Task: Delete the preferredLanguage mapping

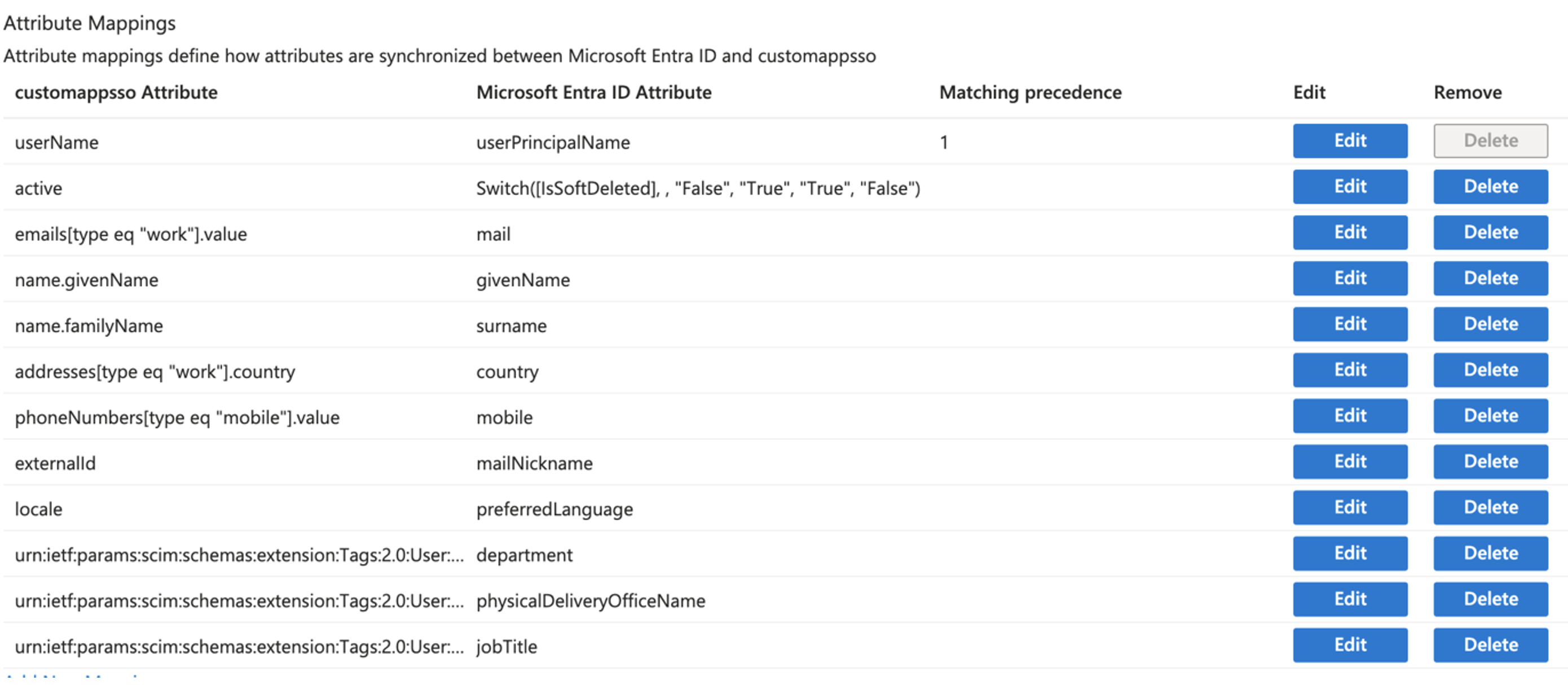Action: (1491, 507)
